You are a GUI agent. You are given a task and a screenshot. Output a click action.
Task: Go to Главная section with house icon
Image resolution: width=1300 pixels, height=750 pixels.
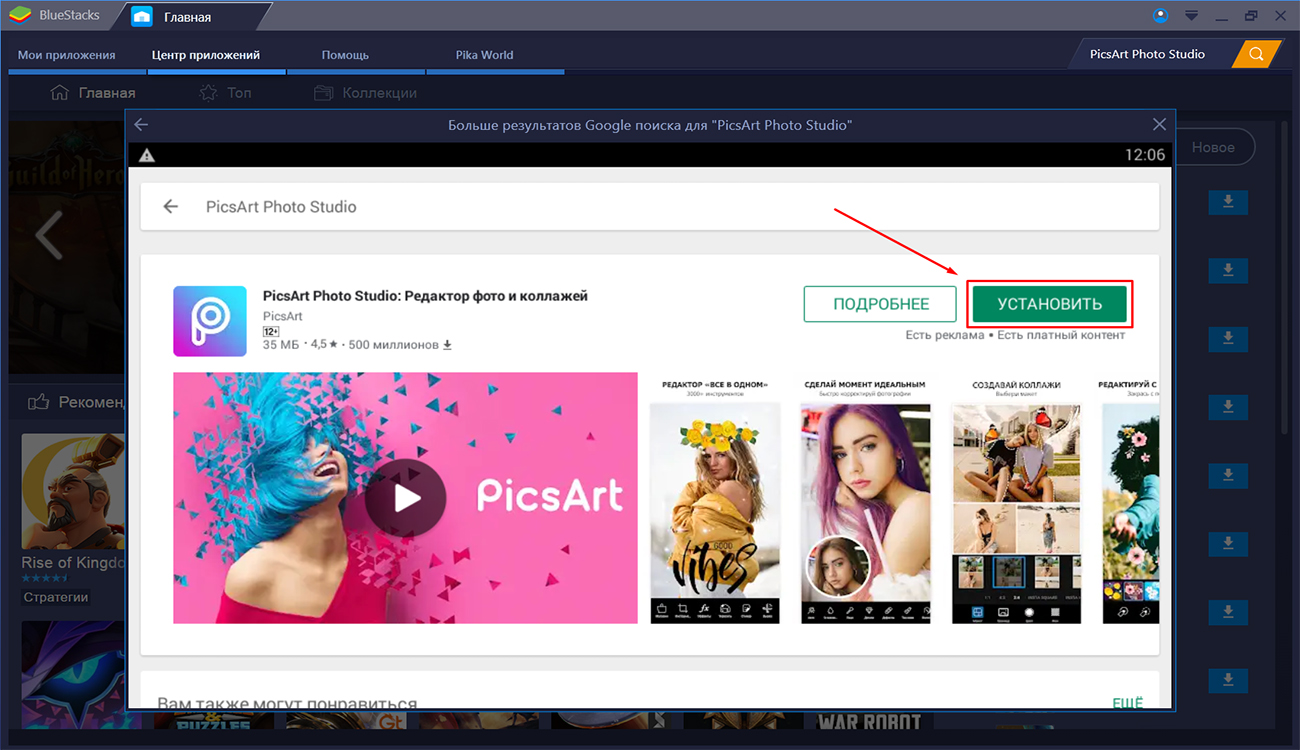pos(93,93)
